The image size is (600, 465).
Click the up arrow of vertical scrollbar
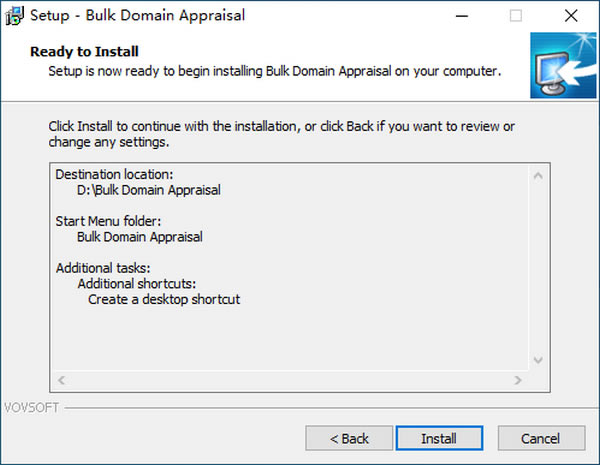pos(538,176)
